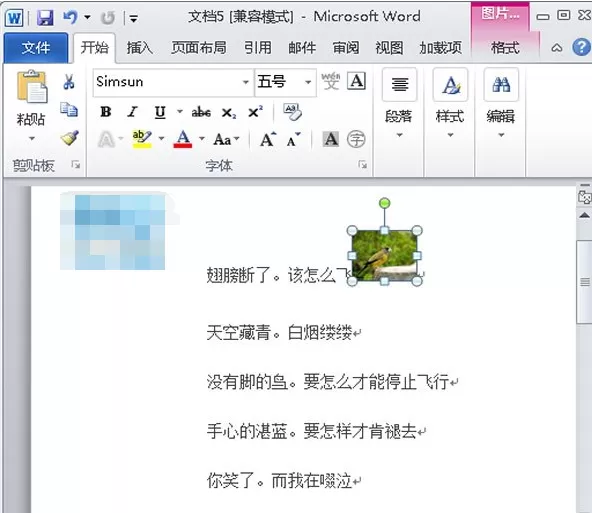Open the 加载项 tab
The width and height of the screenshot is (592, 513).
(x=441, y=48)
